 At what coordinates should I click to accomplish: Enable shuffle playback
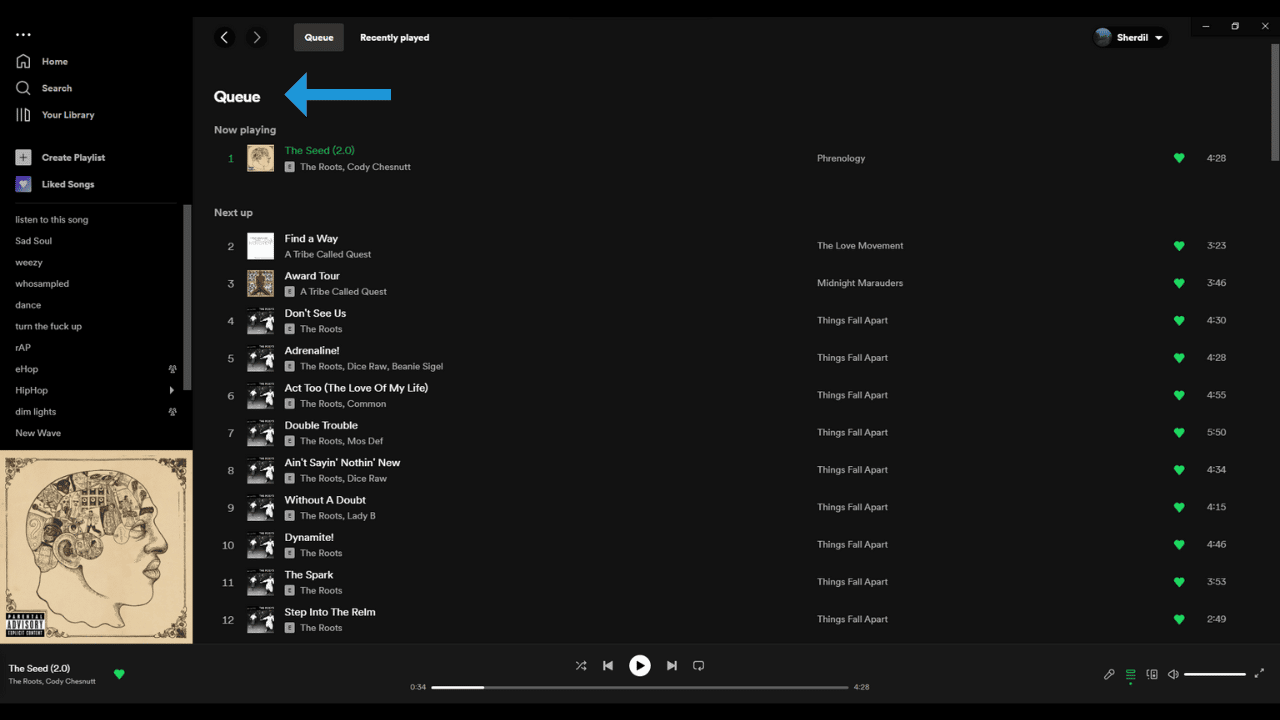click(581, 665)
